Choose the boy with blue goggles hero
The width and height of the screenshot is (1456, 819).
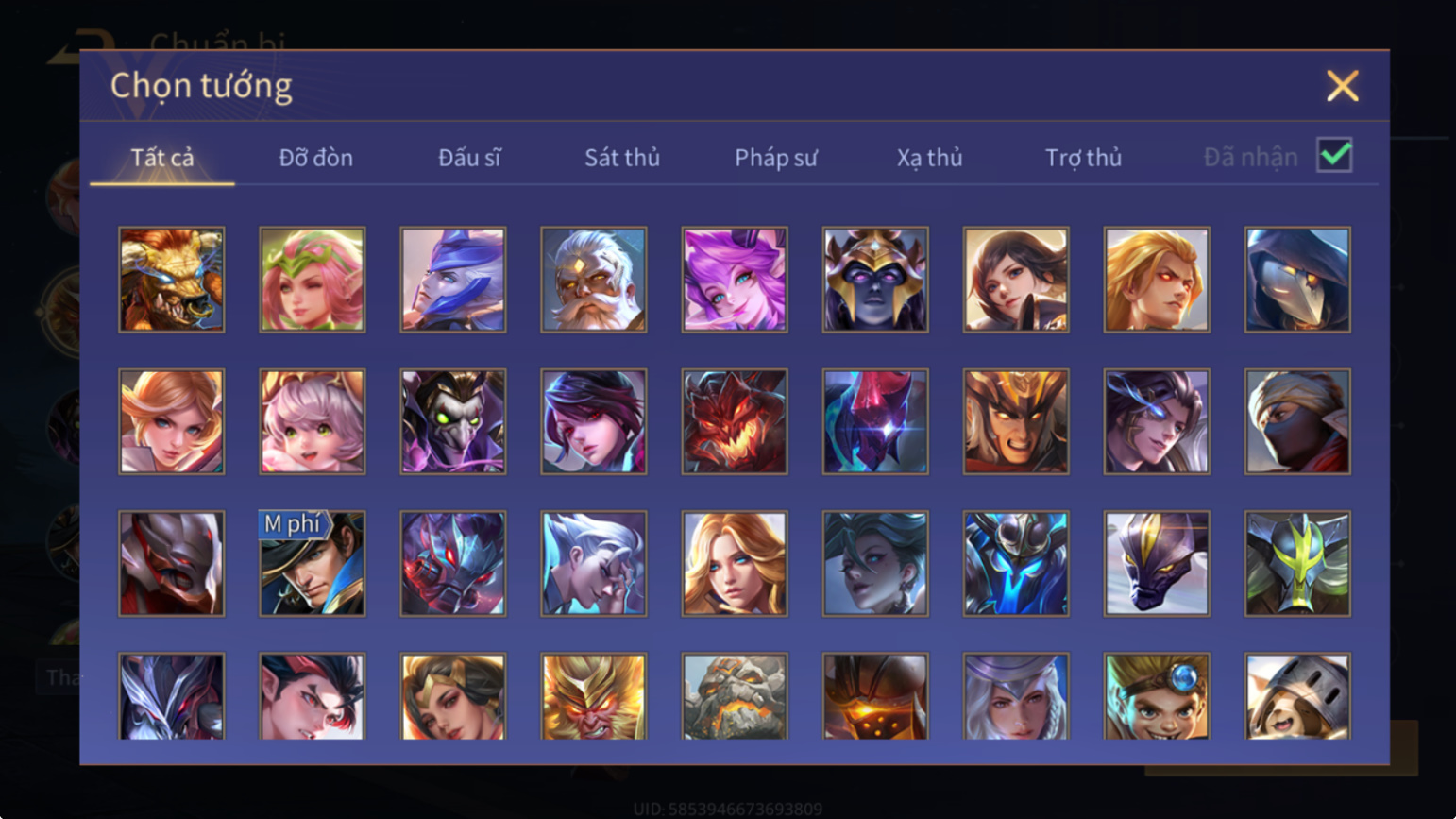[x=1157, y=696]
